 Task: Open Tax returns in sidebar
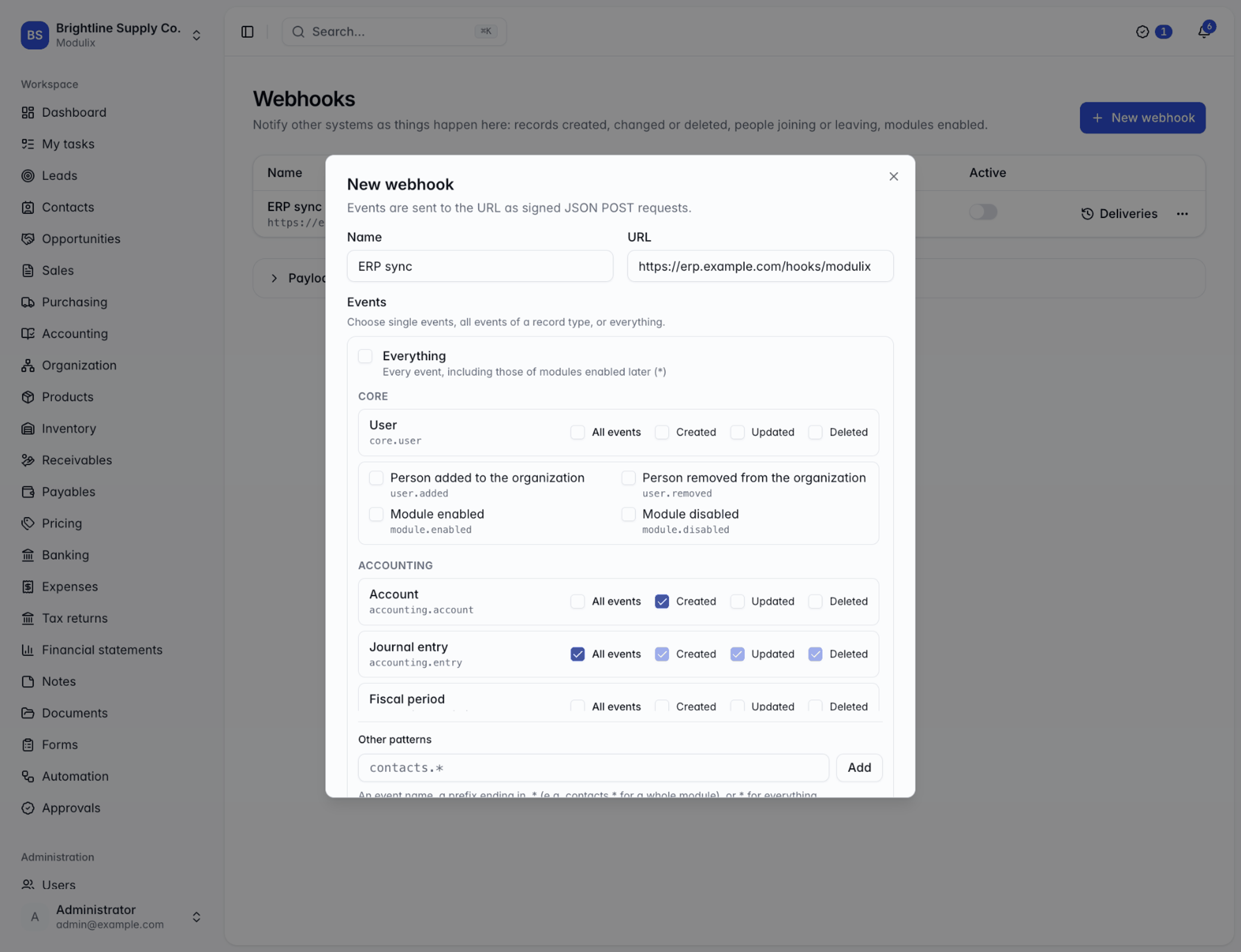(x=75, y=618)
